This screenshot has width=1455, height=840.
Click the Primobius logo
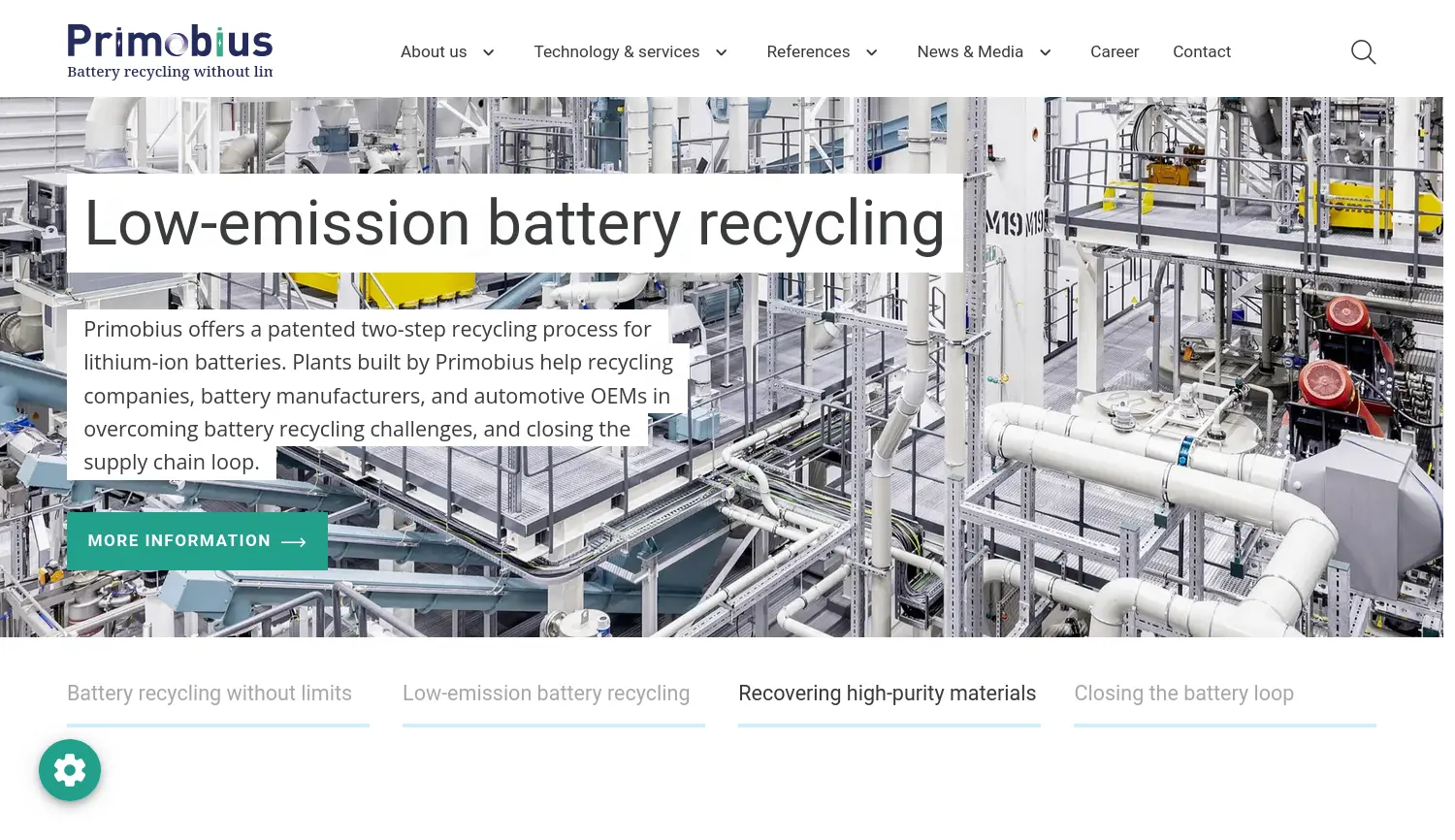point(170,50)
